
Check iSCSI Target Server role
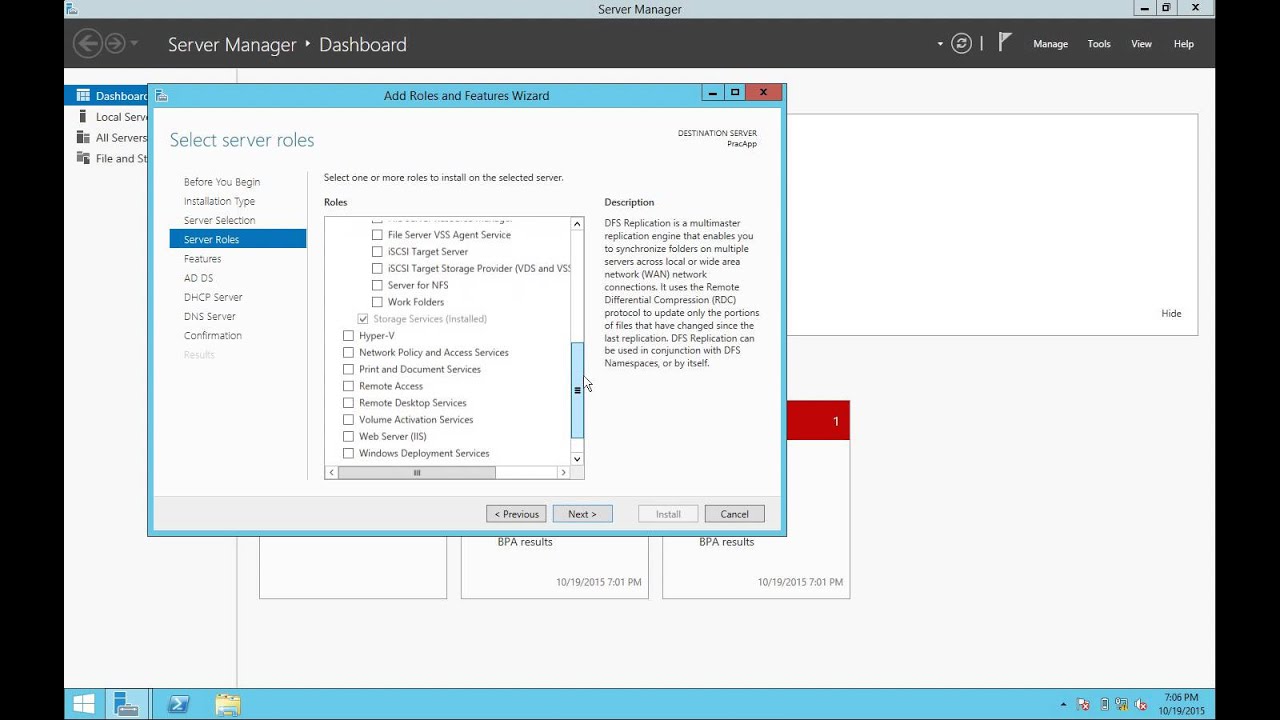(377, 252)
